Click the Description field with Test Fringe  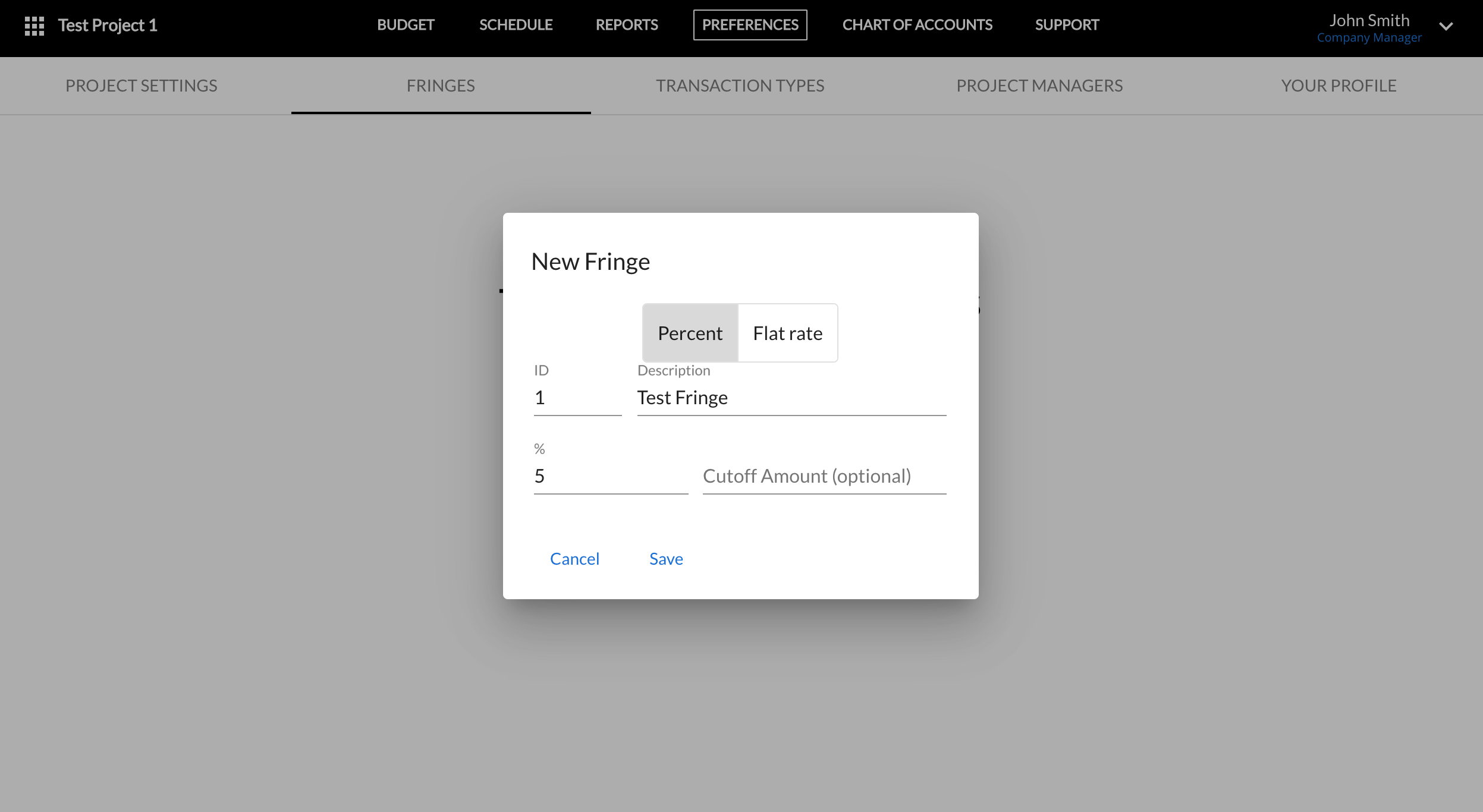pos(791,398)
